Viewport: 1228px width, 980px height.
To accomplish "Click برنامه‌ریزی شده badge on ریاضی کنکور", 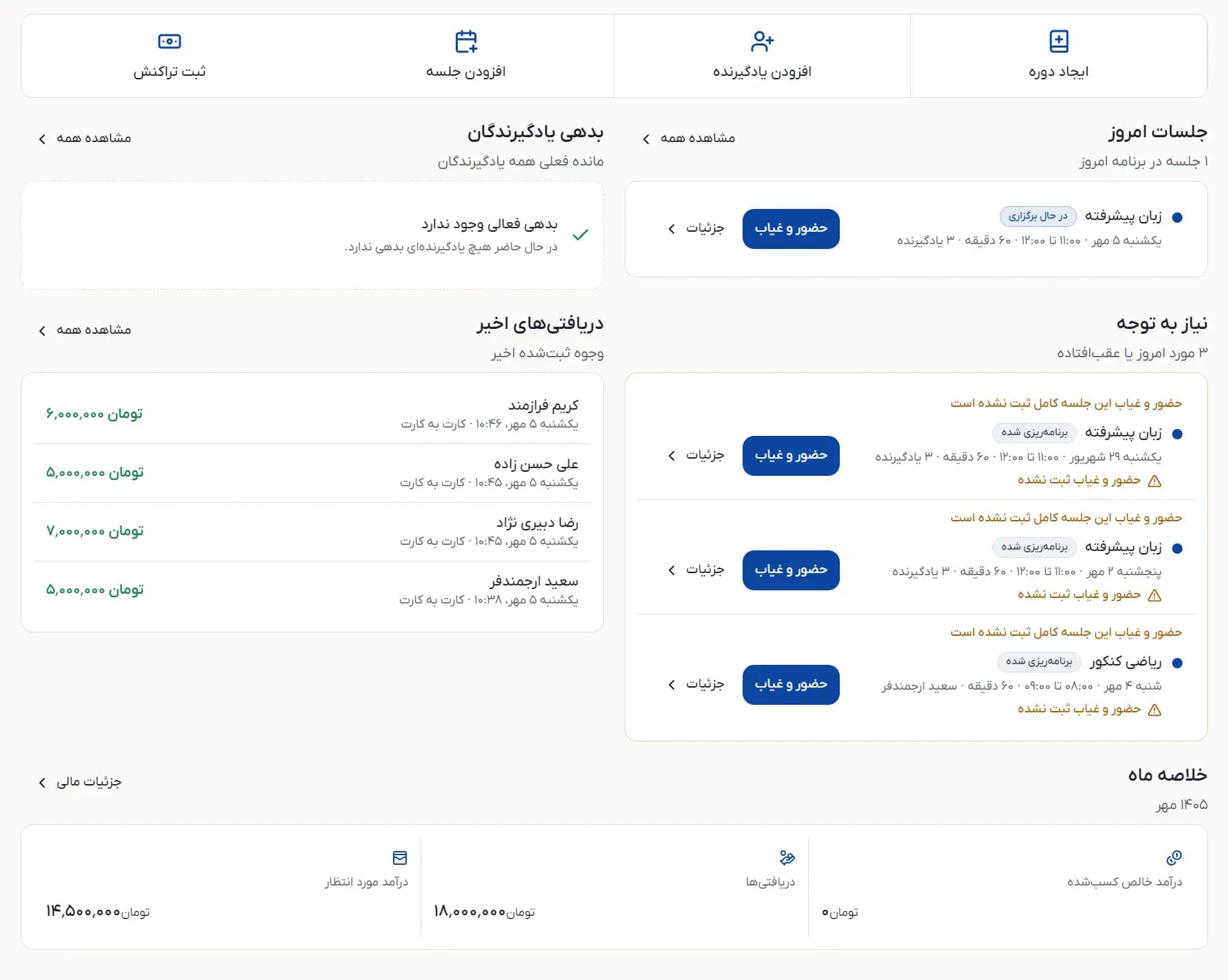I will tap(1038, 661).
